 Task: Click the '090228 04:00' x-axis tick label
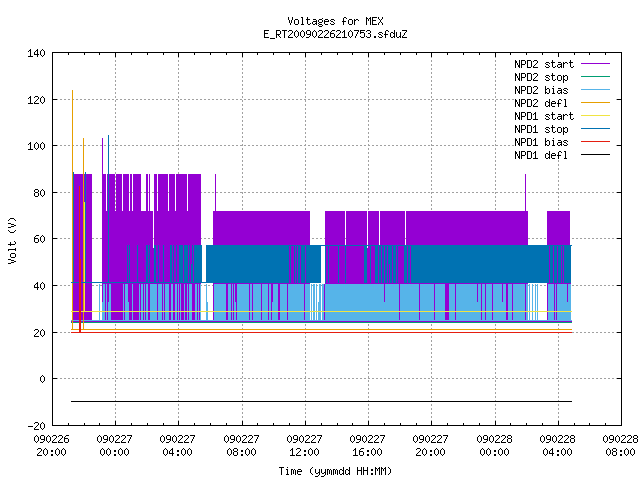point(558,446)
